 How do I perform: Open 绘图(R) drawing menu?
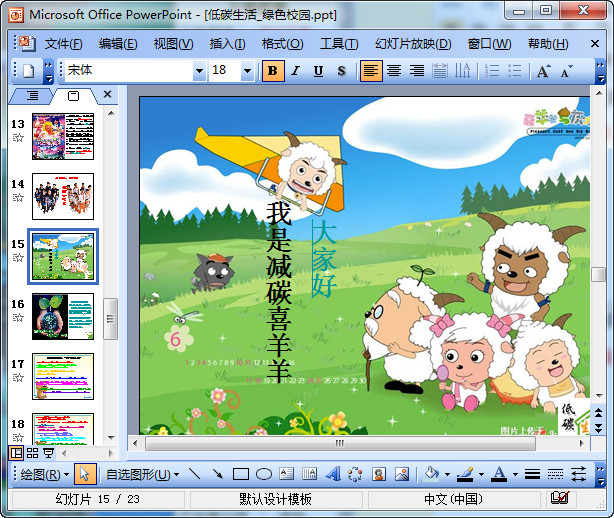[45, 475]
